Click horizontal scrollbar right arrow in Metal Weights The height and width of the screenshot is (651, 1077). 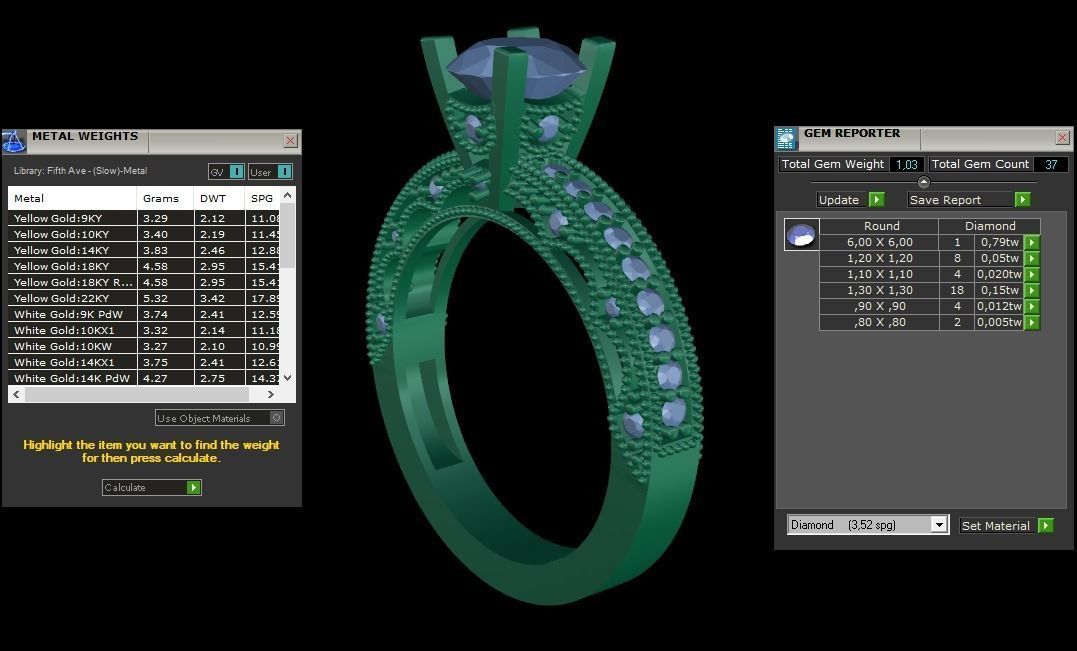point(271,395)
